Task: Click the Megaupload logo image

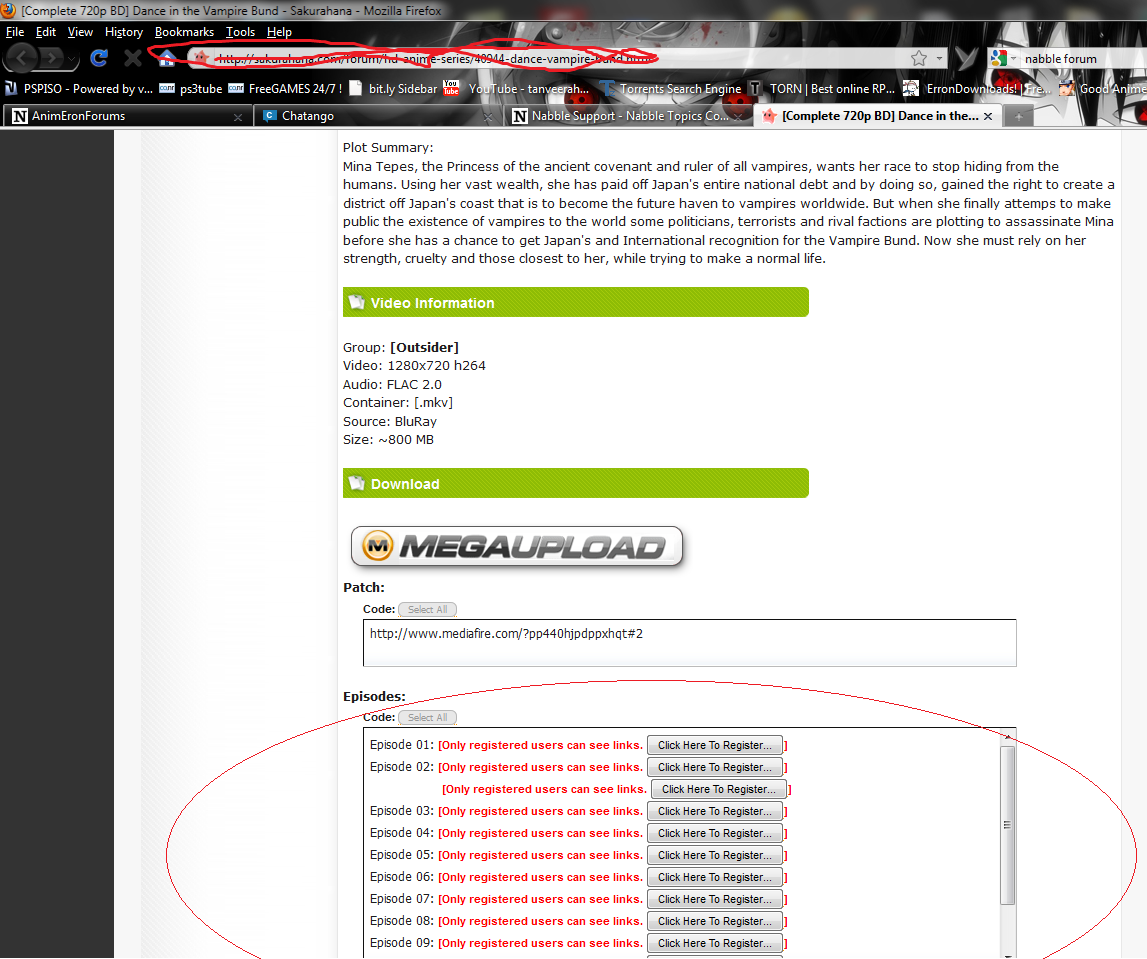Action: click(516, 547)
